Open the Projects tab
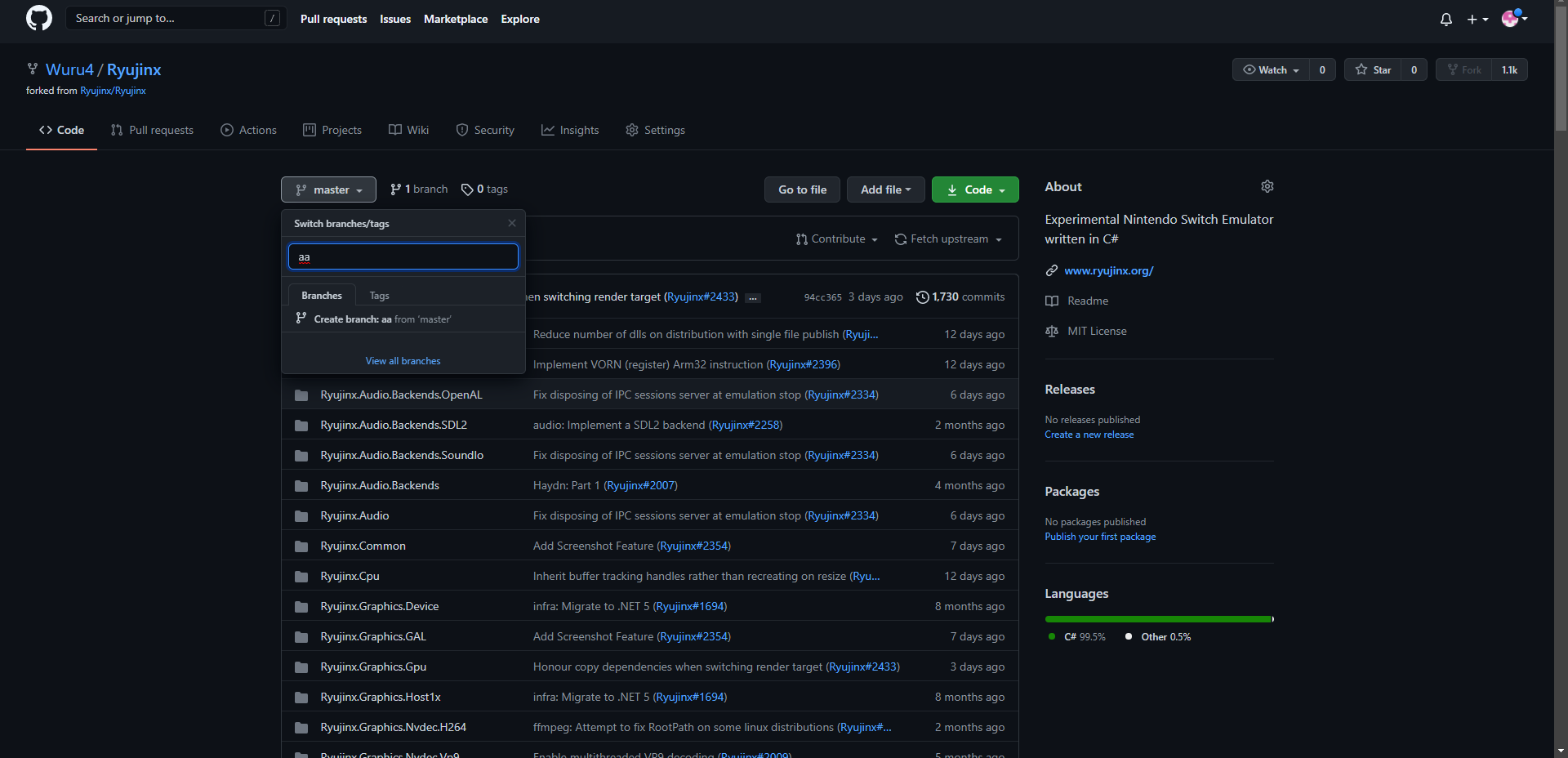The height and width of the screenshot is (758, 1568). point(332,130)
